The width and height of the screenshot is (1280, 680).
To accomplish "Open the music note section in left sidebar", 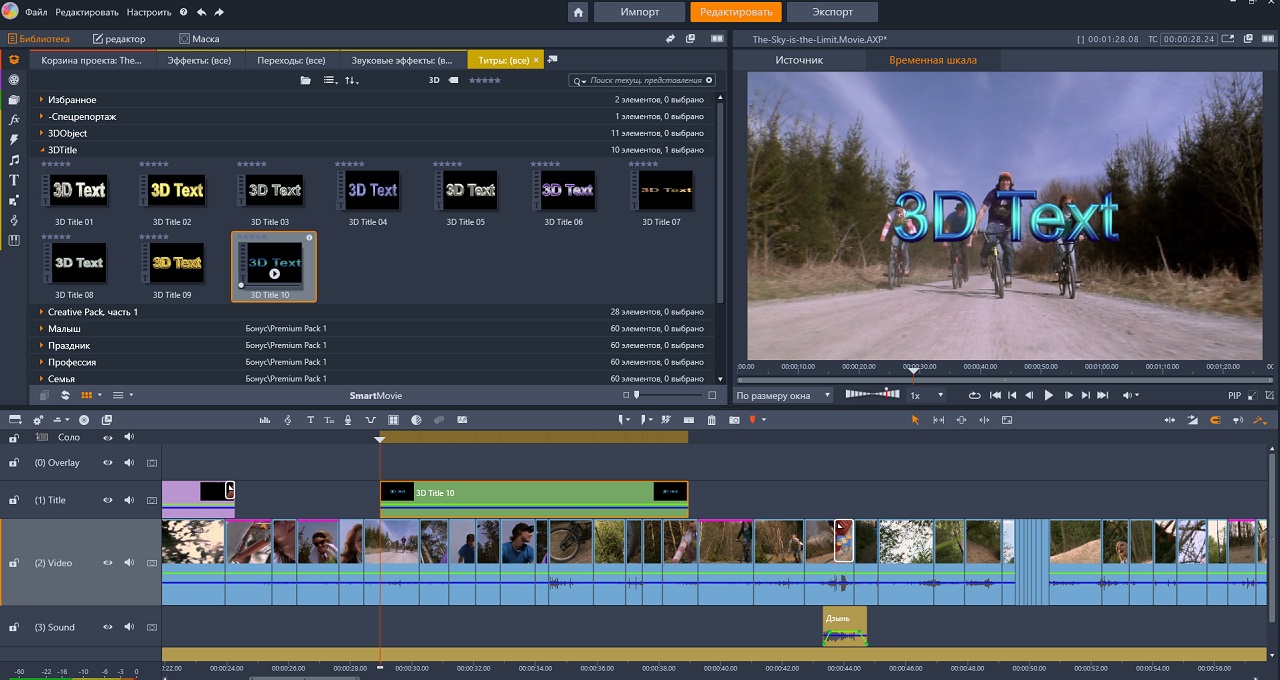I will click(14, 160).
